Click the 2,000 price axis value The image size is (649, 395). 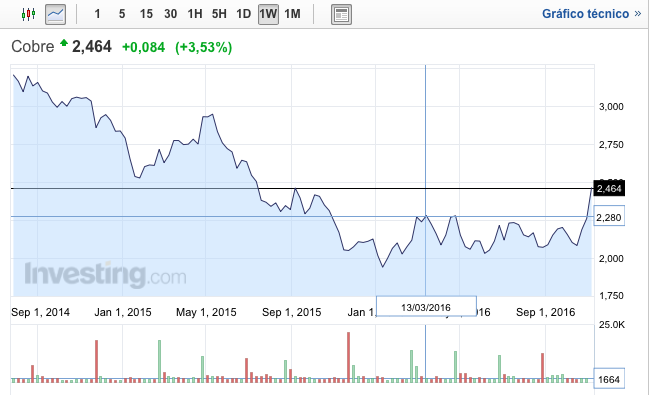pyautogui.click(x=611, y=258)
